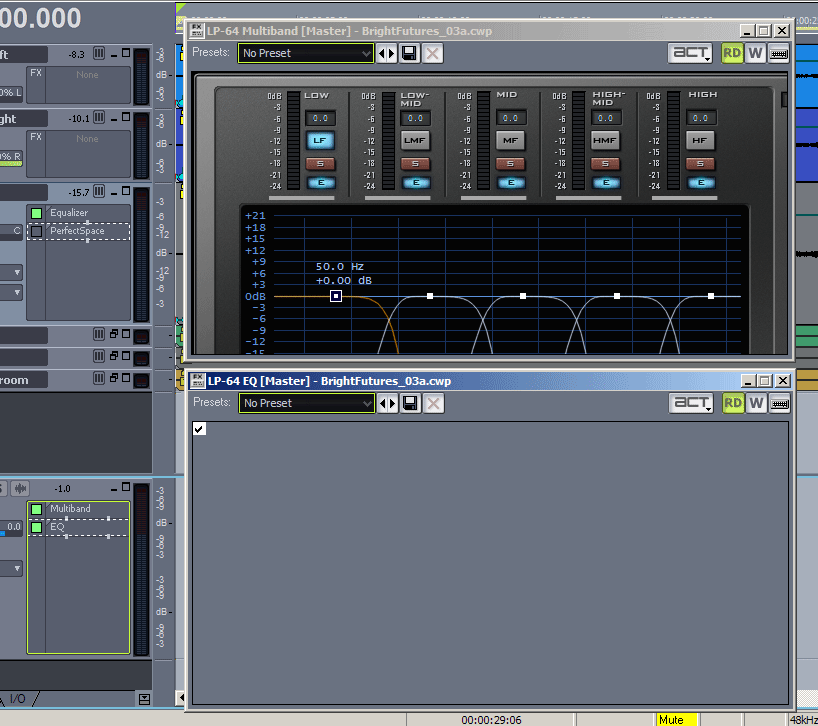The image size is (818, 726).
Task: Click the E enable button under MID band
Action: click(511, 182)
